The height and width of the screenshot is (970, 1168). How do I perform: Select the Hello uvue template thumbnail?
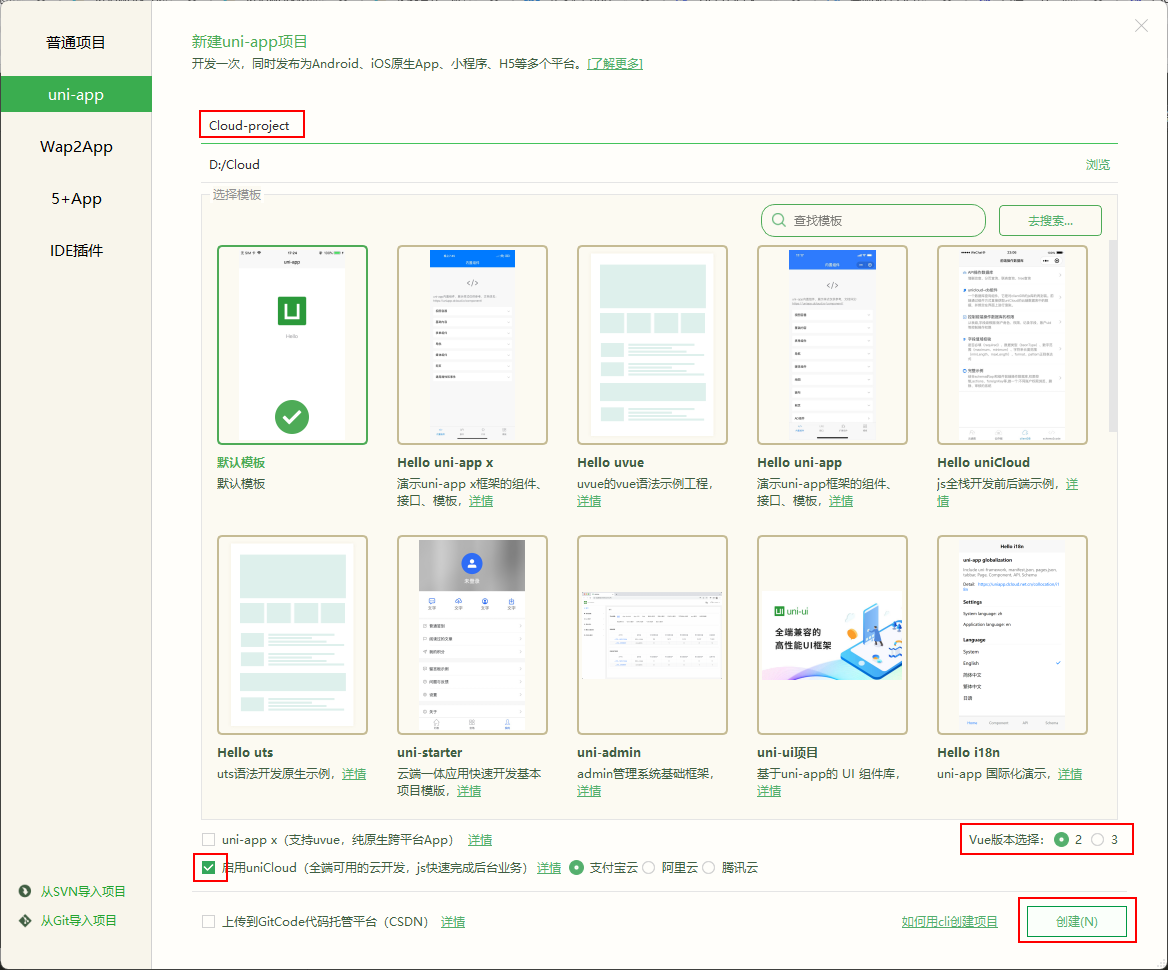[x=652, y=345]
